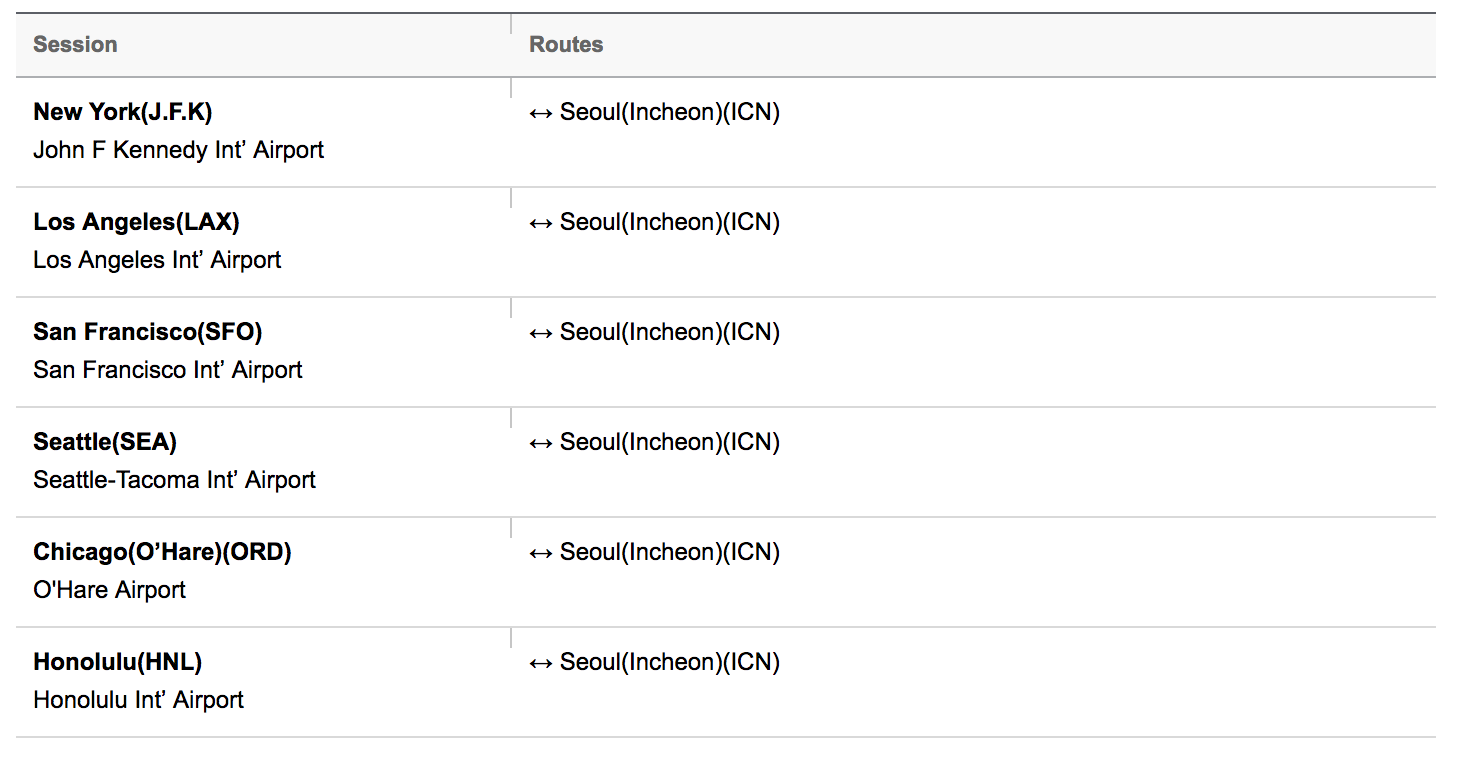The width and height of the screenshot is (1460, 766).
Task: Click the Routes column header
Action: pos(566,45)
